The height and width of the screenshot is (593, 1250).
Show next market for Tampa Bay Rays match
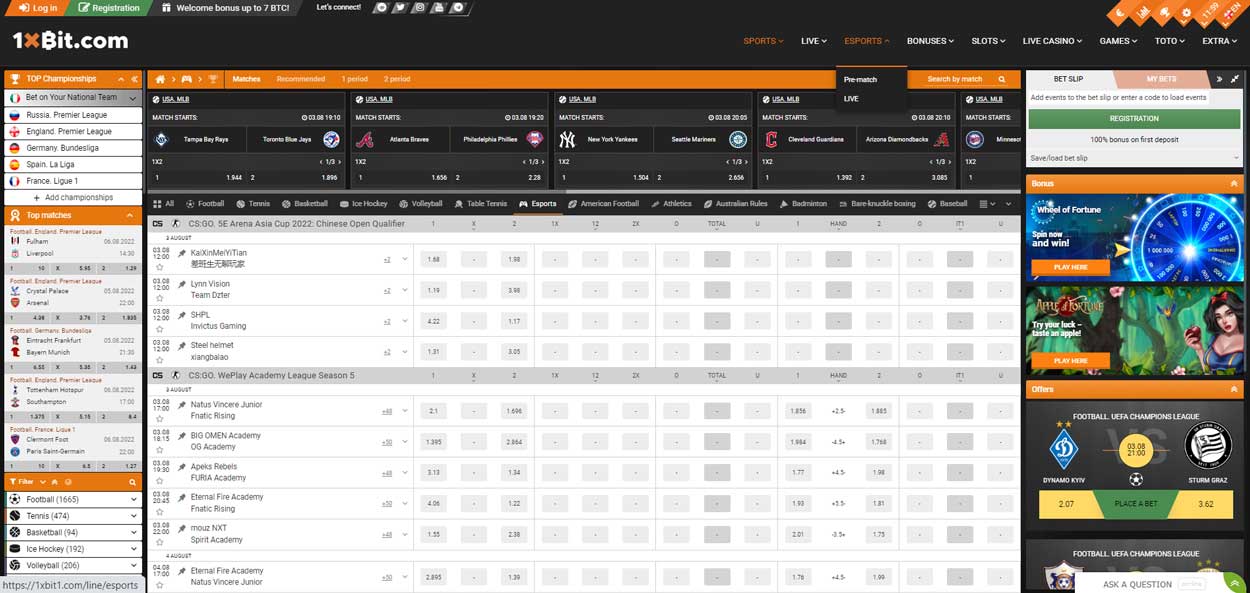coord(339,162)
